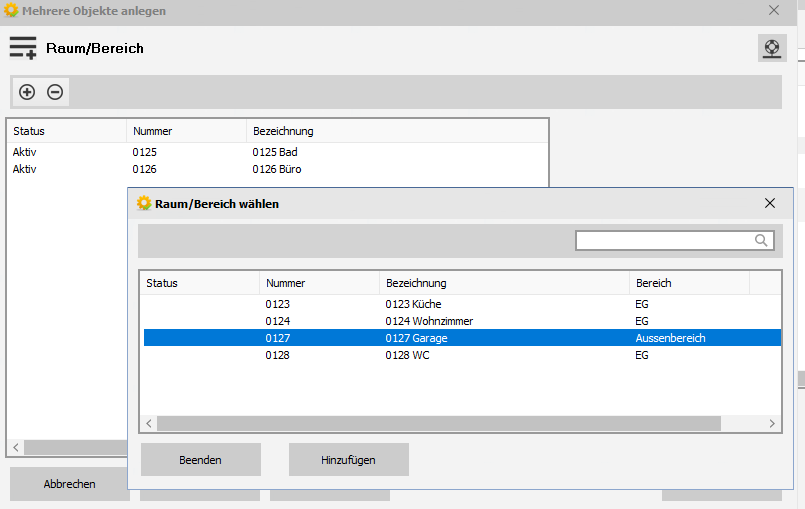Click Bezeichnung header in background table
805x509 pixels.
[x=397, y=131]
